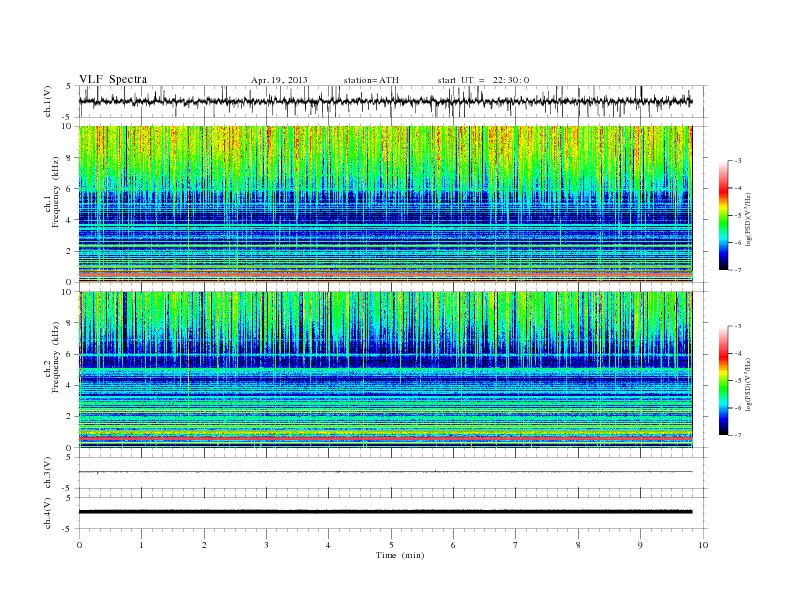Click the "0" time axis tick label
The width and height of the screenshot is (792, 612).
[79, 545]
